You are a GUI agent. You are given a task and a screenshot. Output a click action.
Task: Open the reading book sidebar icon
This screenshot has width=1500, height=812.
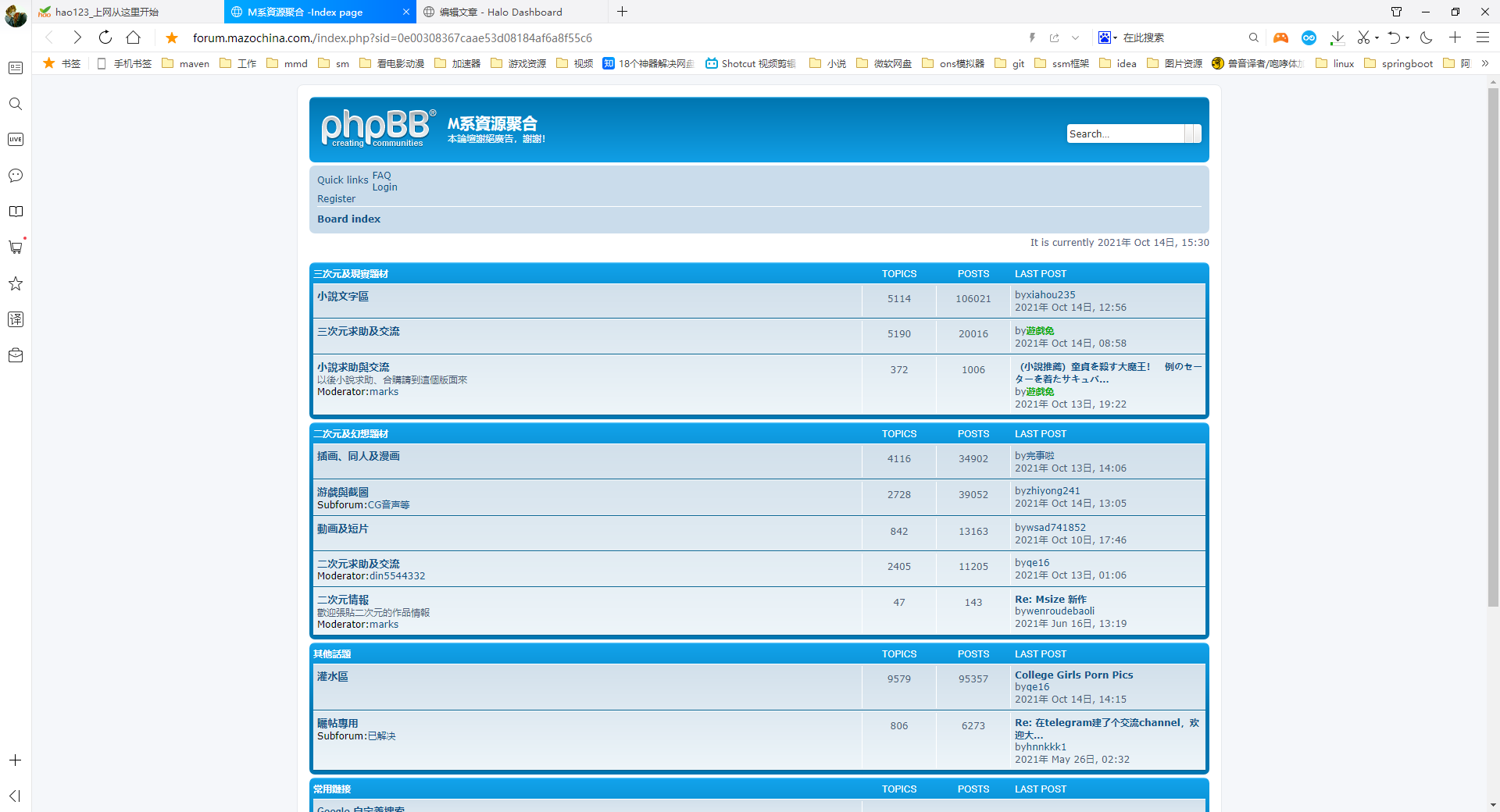(16, 212)
